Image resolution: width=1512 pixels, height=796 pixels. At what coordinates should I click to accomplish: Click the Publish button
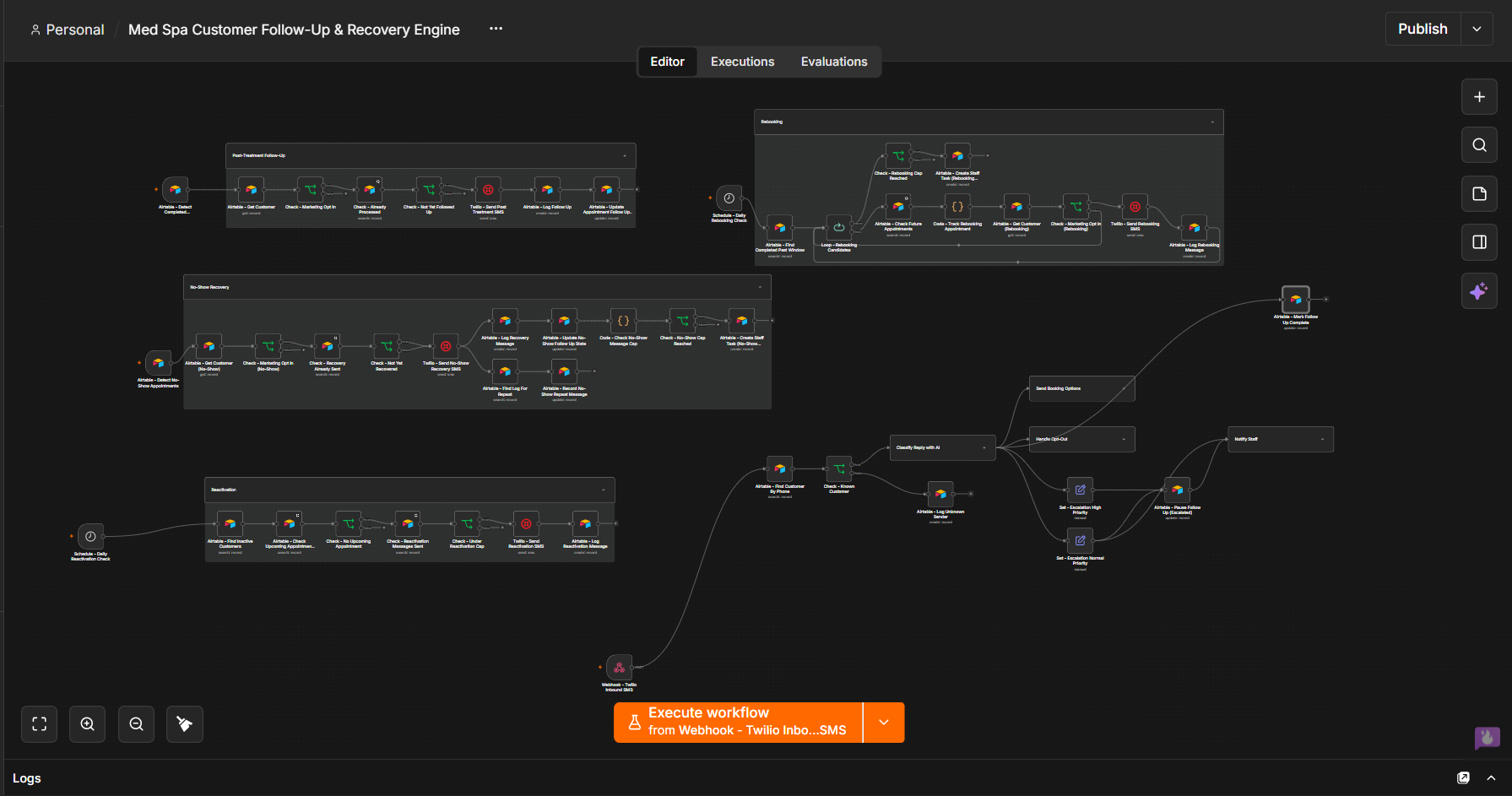(x=1423, y=29)
